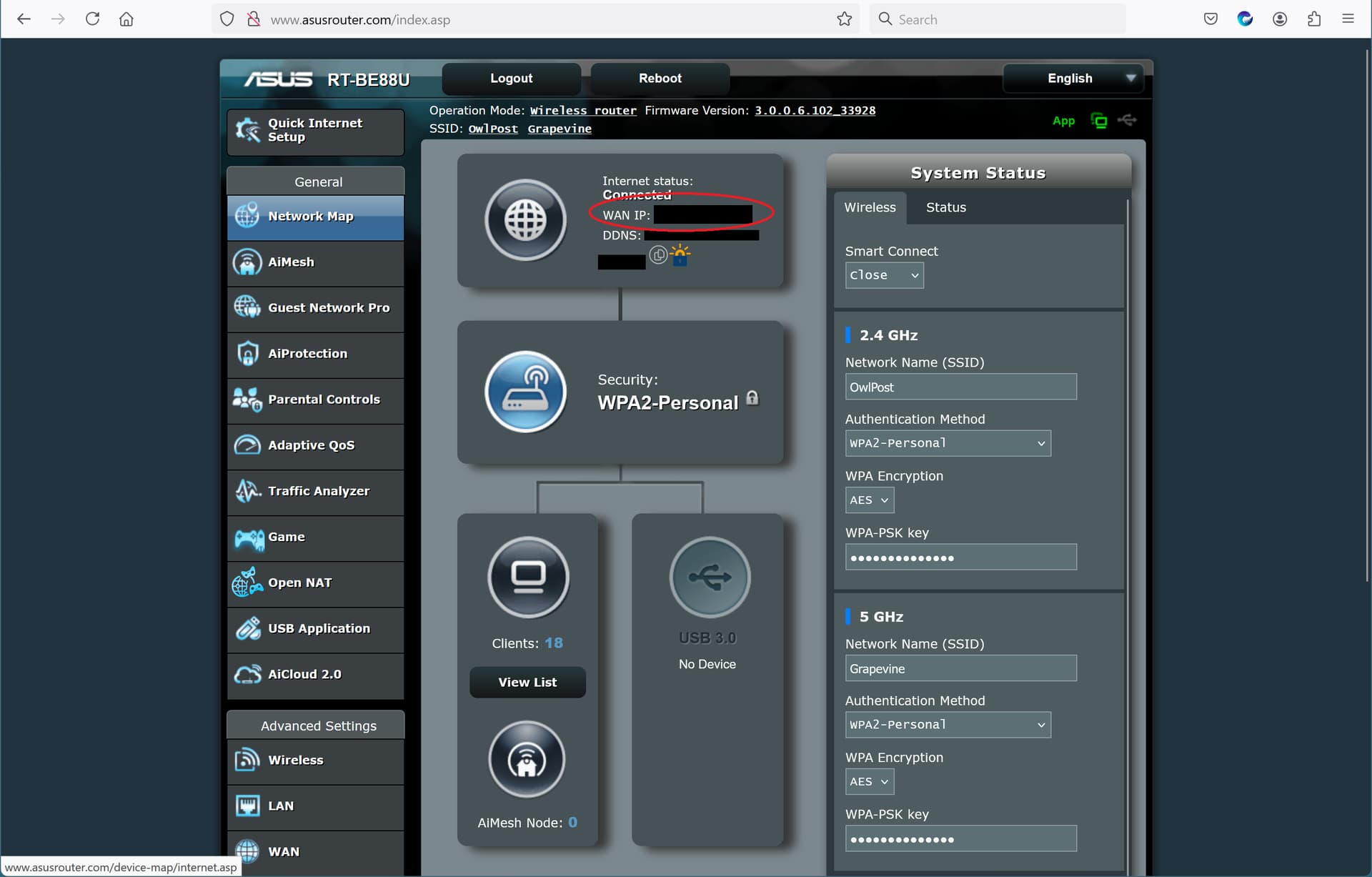Open the Open NAT page
Image resolution: width=1372 pixels, height=877 pixels.
[x=316, y=583]
